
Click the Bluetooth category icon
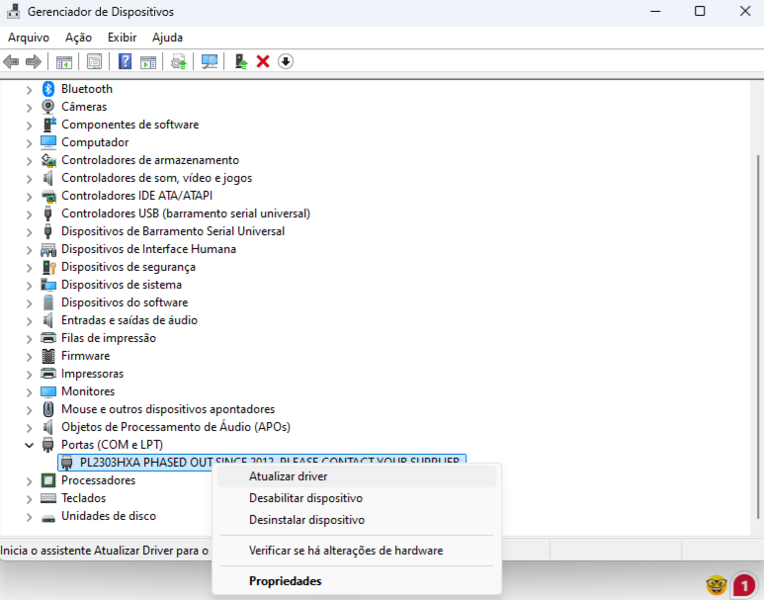(x=48, y=89)
